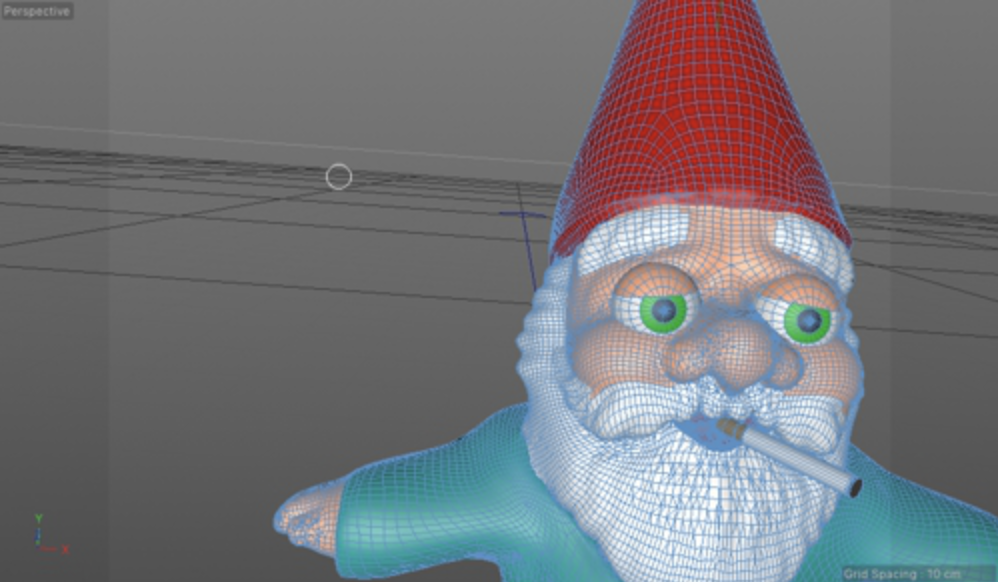Click the blue axis handle behind the gnome
Image resolution: width=998 pixels, height=582 pixels.
click(524, 215)
